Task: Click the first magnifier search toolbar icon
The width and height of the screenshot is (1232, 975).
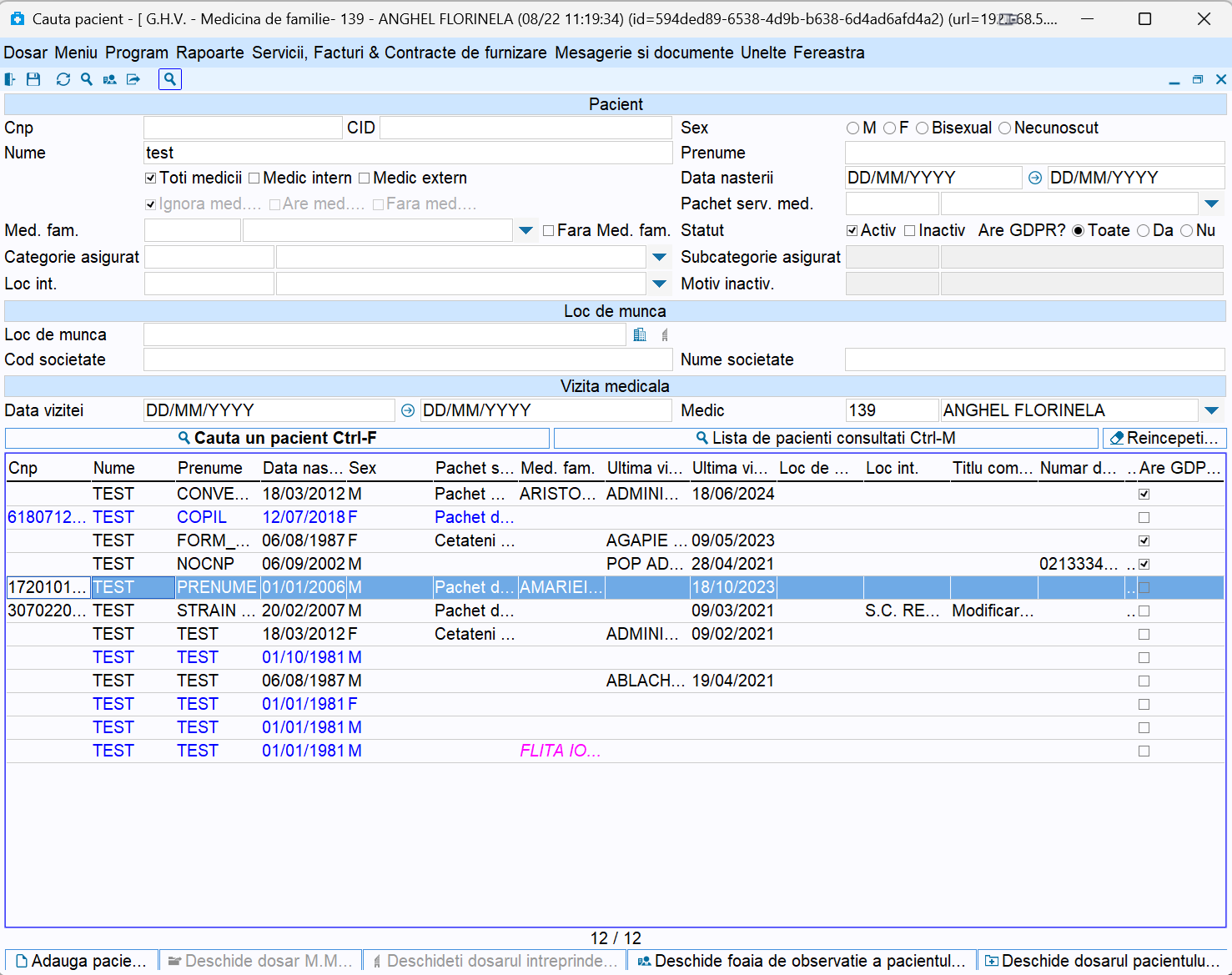Action: coord(87,79)
